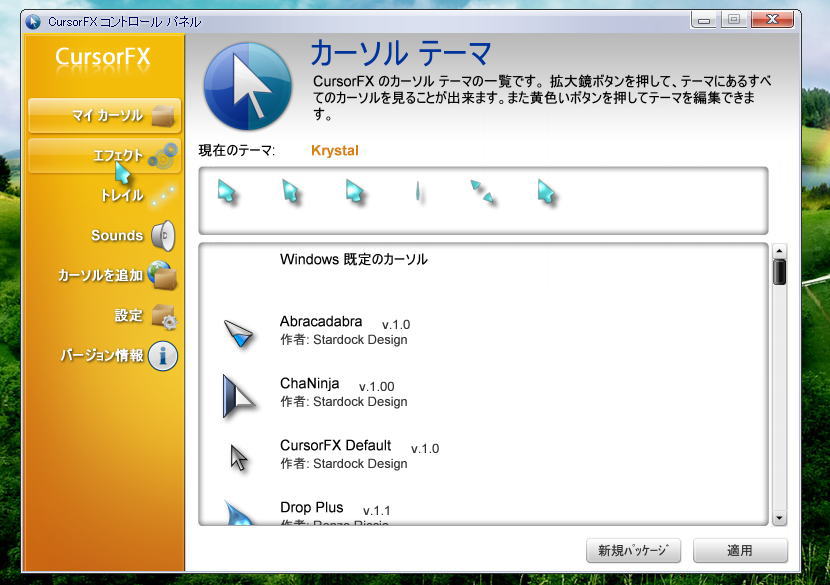Select the ChaNinja theme name

click(x=310, y=383)
